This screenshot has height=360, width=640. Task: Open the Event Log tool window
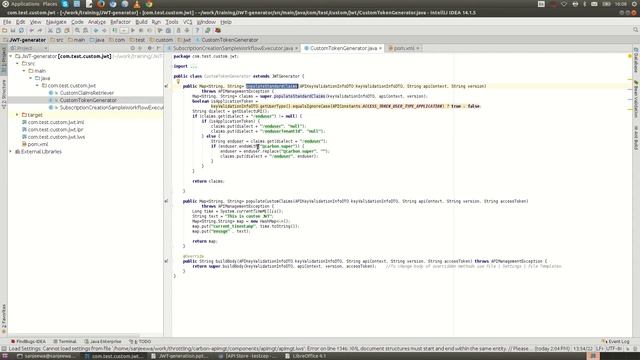(x=616, y=342)
